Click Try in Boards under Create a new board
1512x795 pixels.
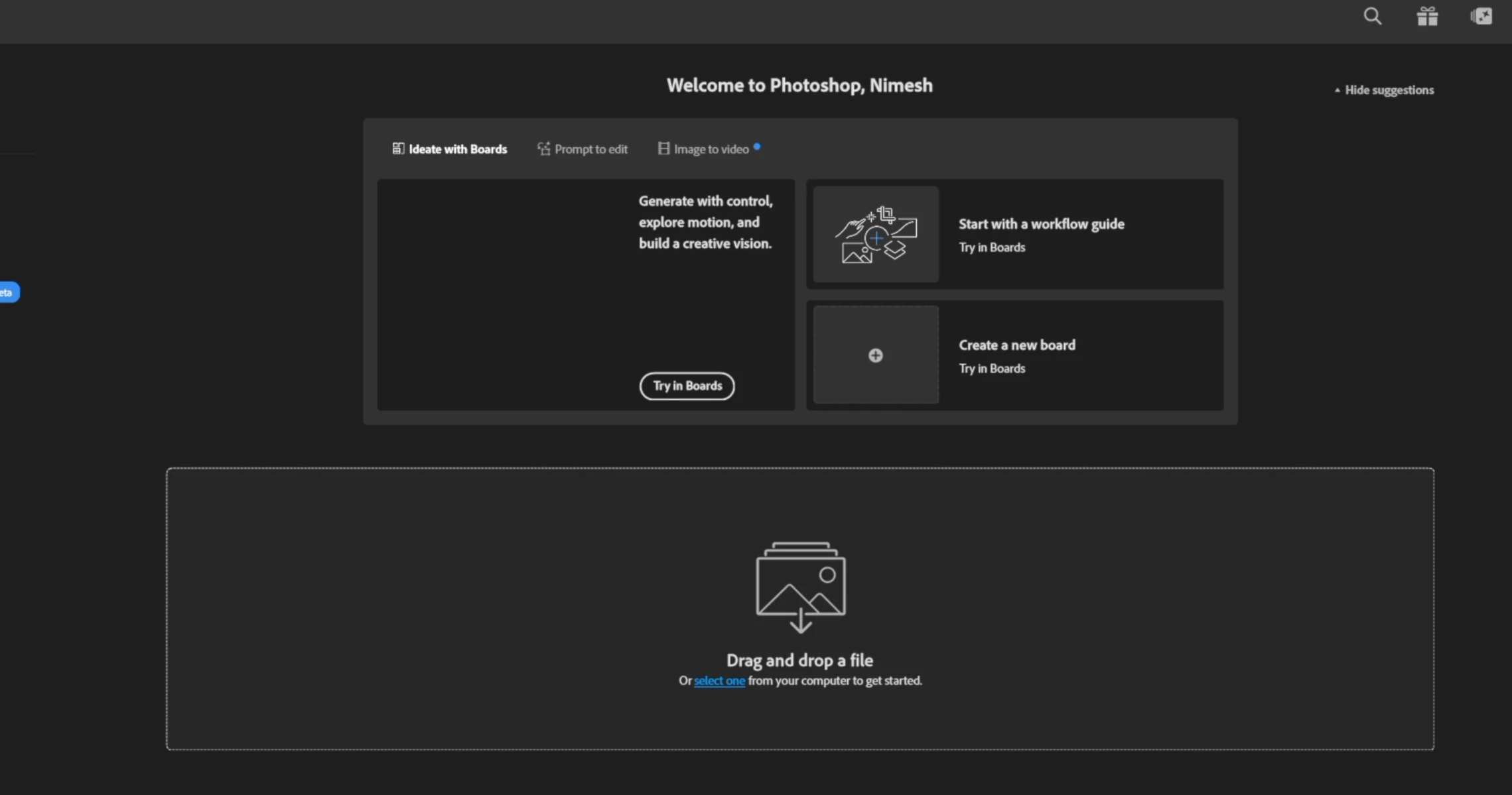click(x=992, y=369)
